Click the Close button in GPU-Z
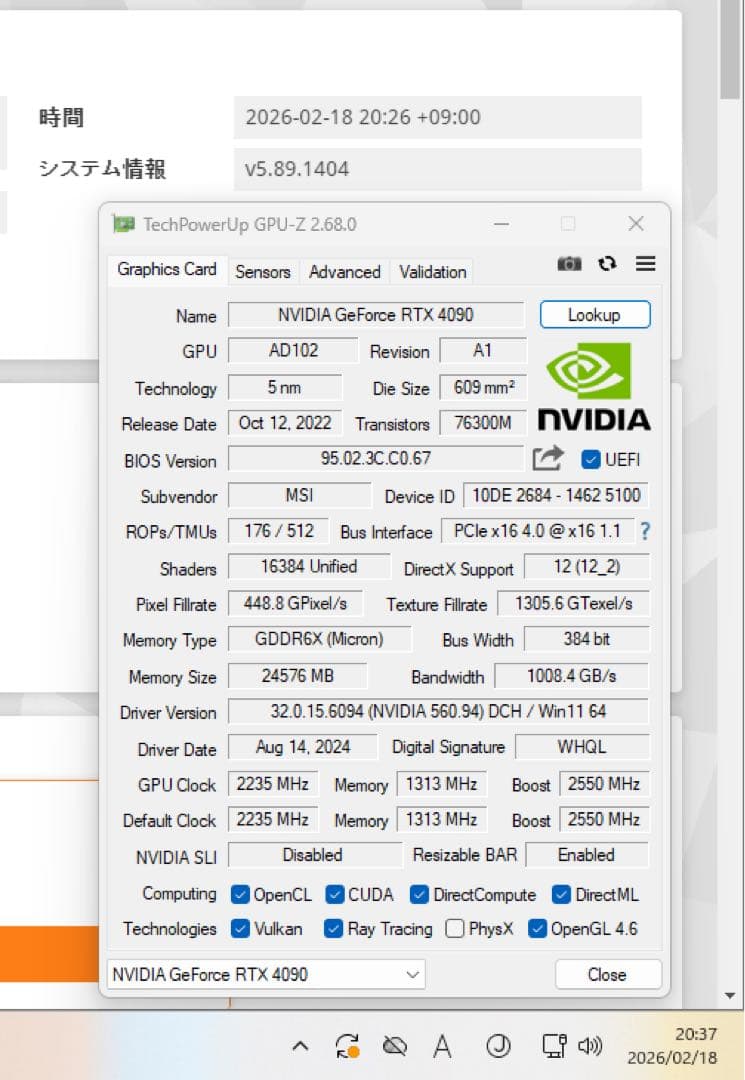This screenshot has height=1080, width=745. pos(607,975)
